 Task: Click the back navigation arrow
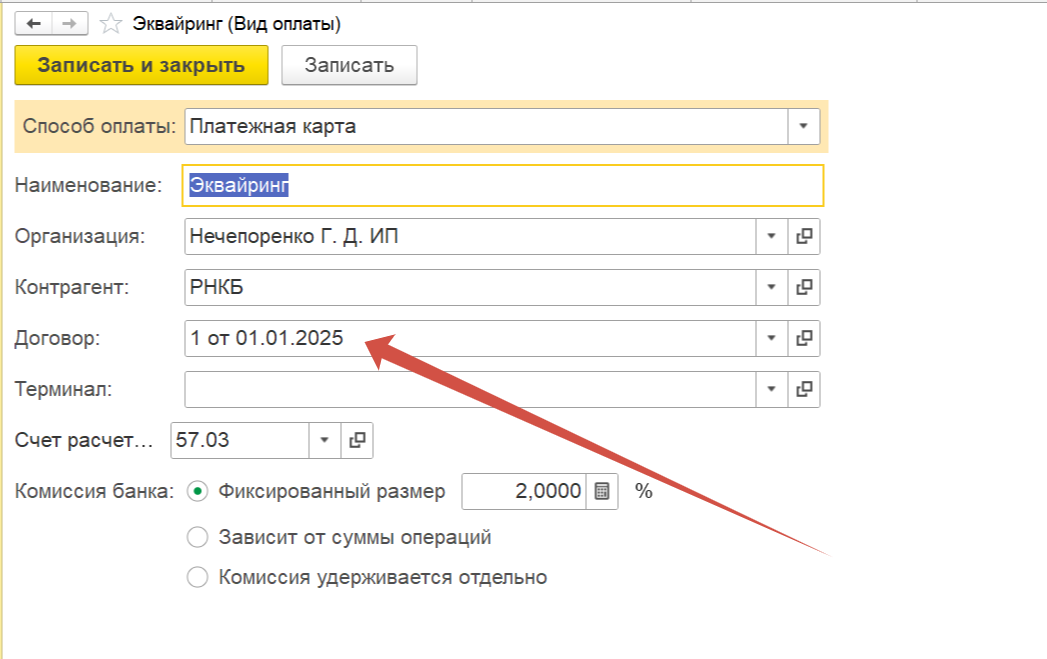coord(33,22)
